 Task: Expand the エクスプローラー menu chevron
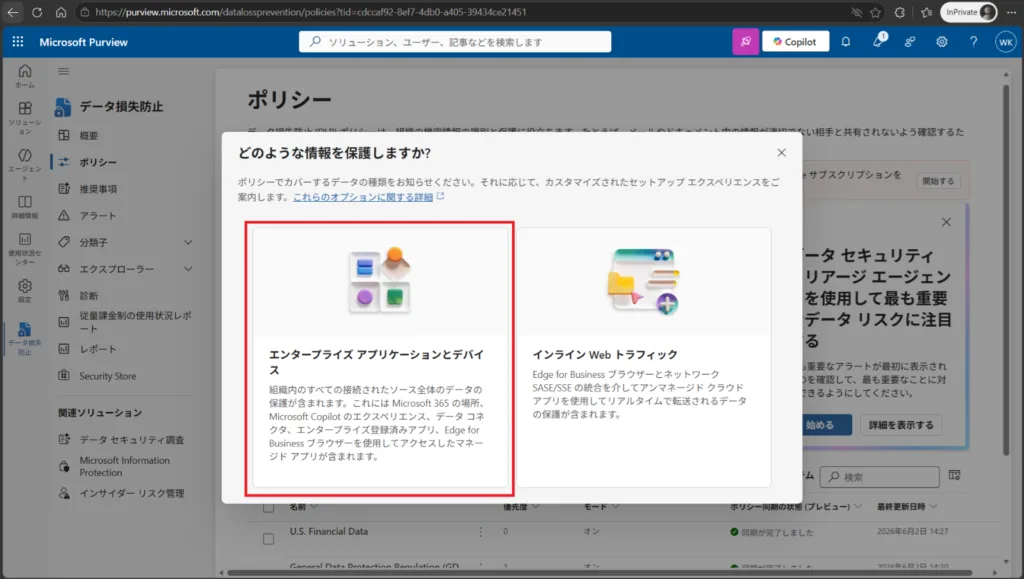(x=188, y=269)
